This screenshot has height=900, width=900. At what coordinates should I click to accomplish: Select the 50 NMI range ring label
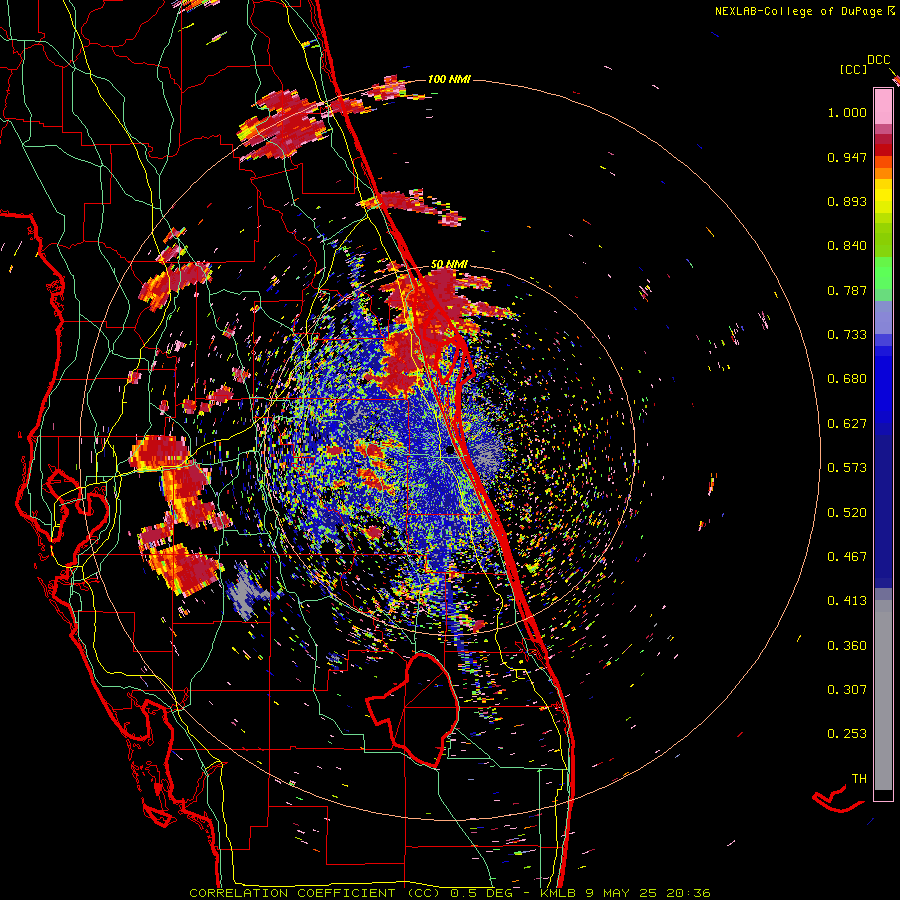coord(449,264)
